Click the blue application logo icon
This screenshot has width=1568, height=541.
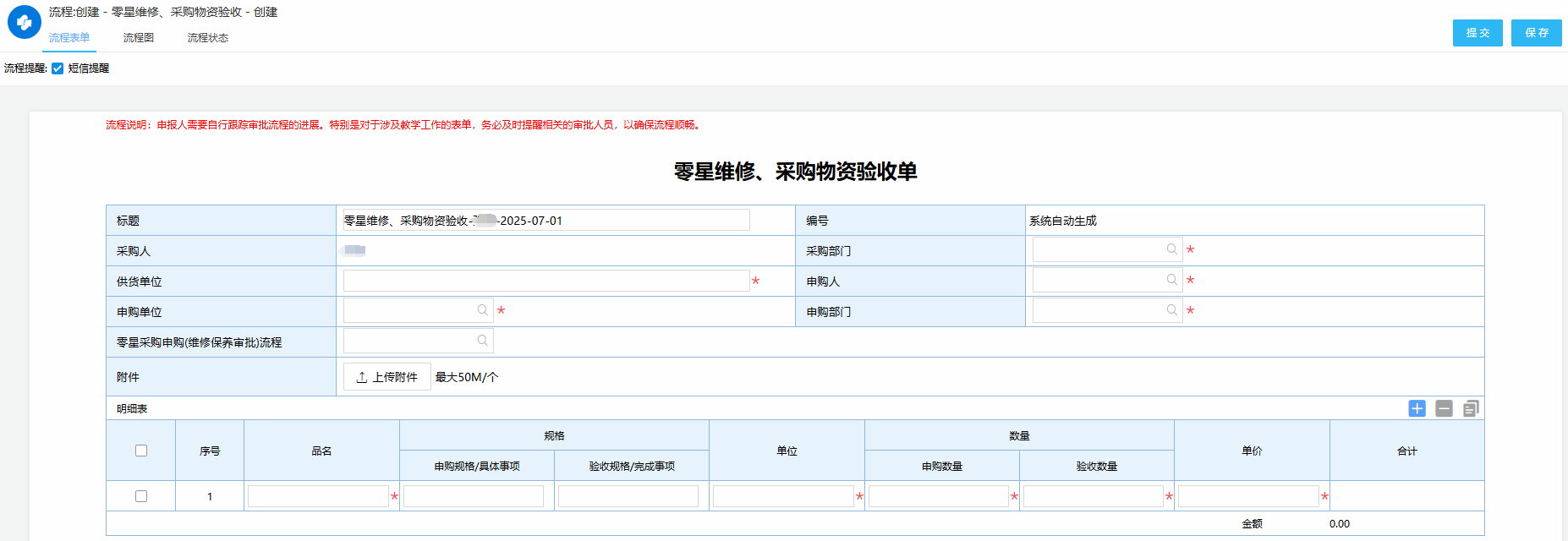pos(25,23)
